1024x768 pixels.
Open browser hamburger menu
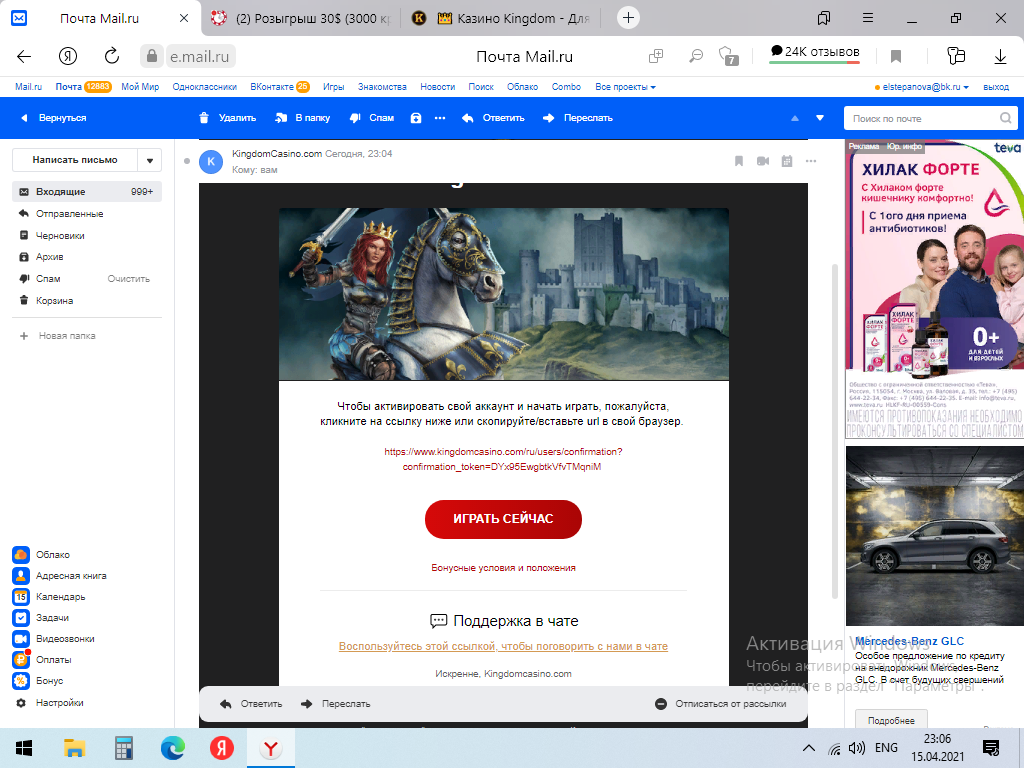[x=868, y=18]
